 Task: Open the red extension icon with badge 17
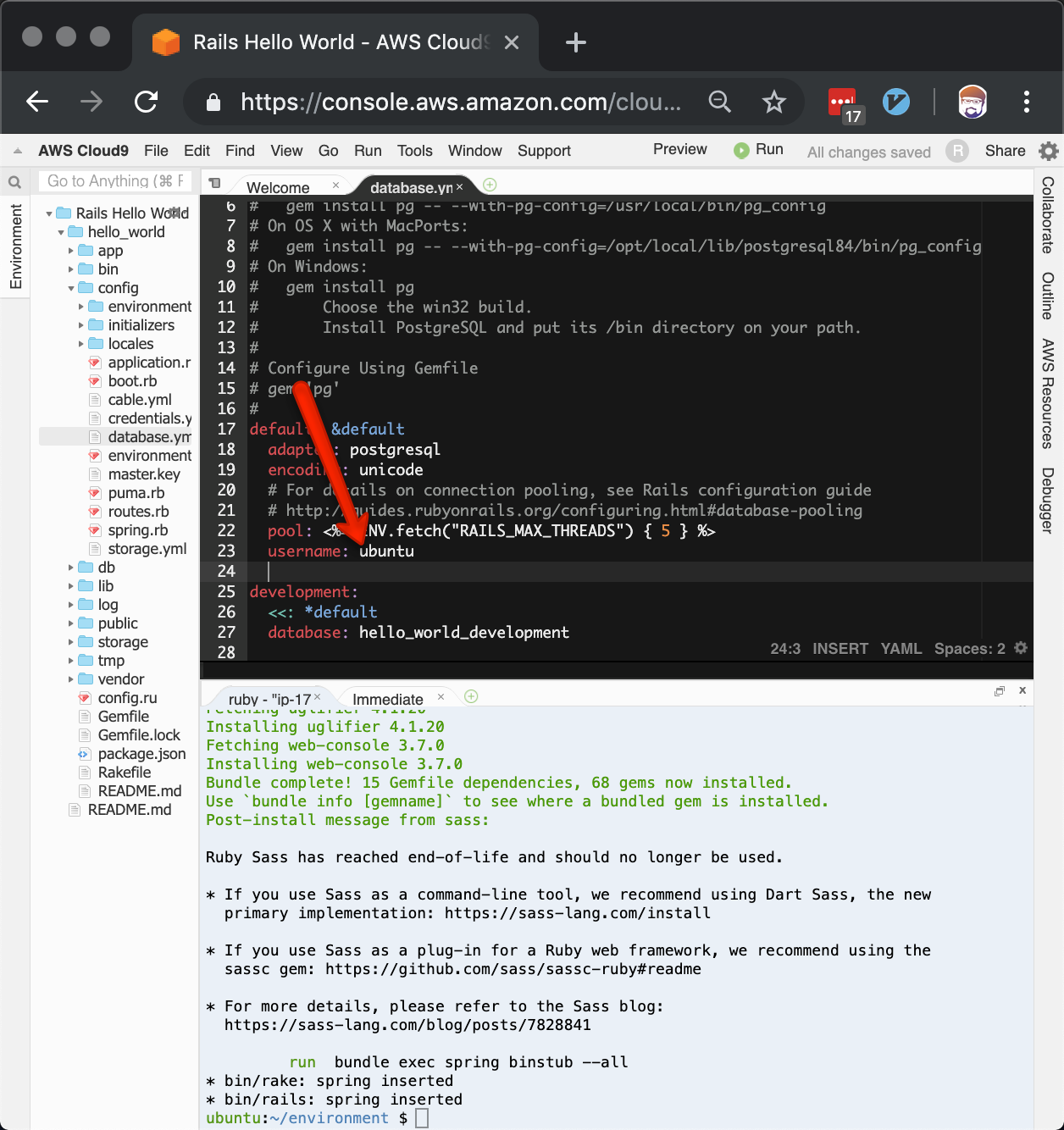pos(845,104)
